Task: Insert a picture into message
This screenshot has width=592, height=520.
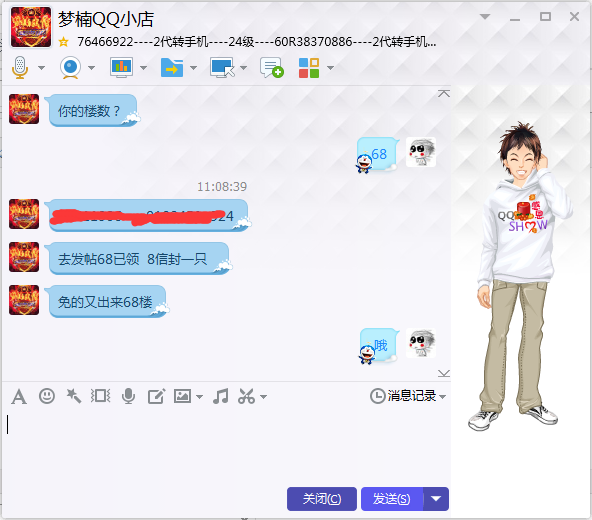Action: (x=182, y=396)
